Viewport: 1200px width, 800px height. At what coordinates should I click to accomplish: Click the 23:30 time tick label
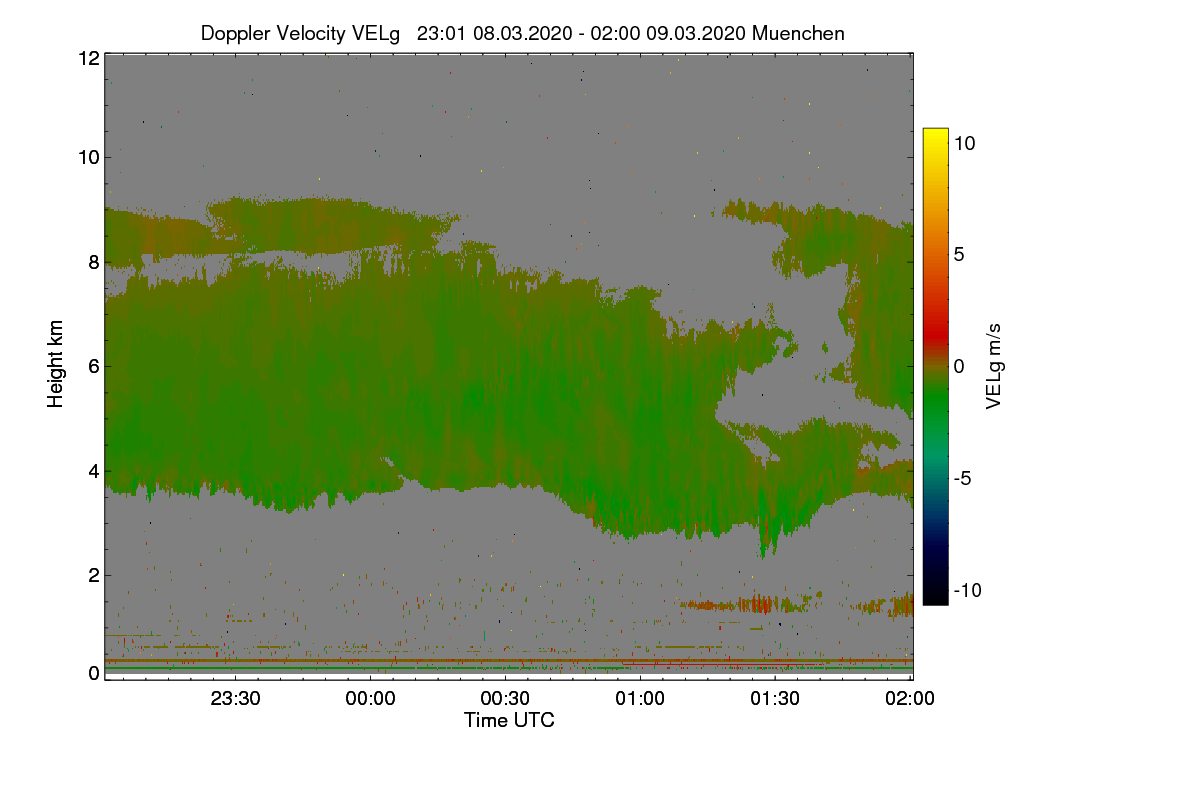236,698
